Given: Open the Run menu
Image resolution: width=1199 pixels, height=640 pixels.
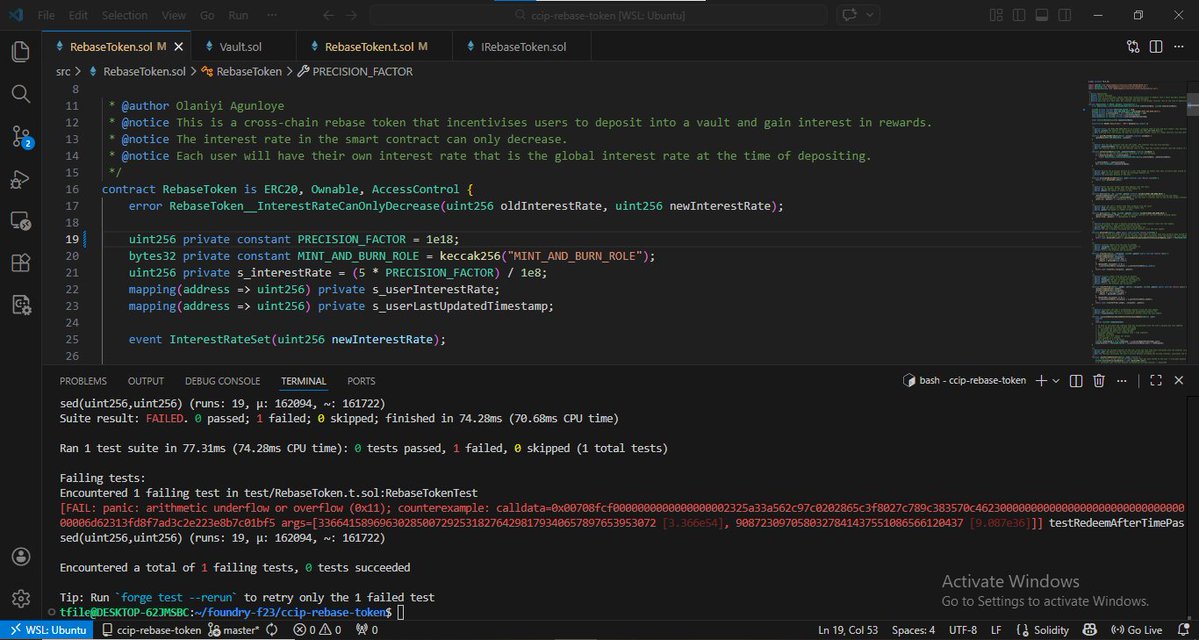Looking at the screenshot, I should pyautogui.click(x=239, y=15).
